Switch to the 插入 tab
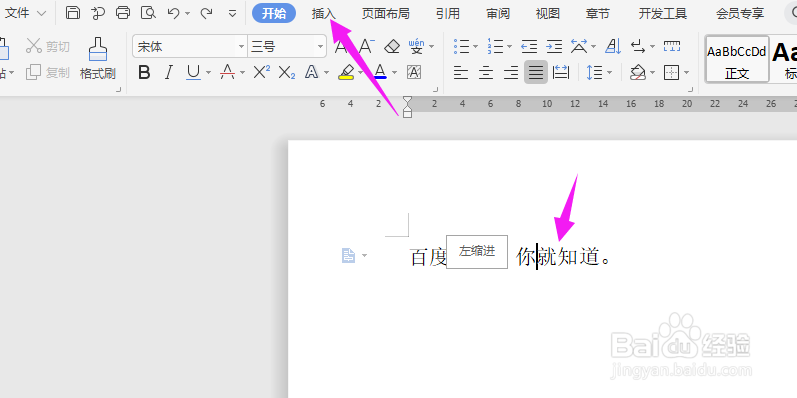The width and height of the screenshot is (797, 398). [324, 14]
